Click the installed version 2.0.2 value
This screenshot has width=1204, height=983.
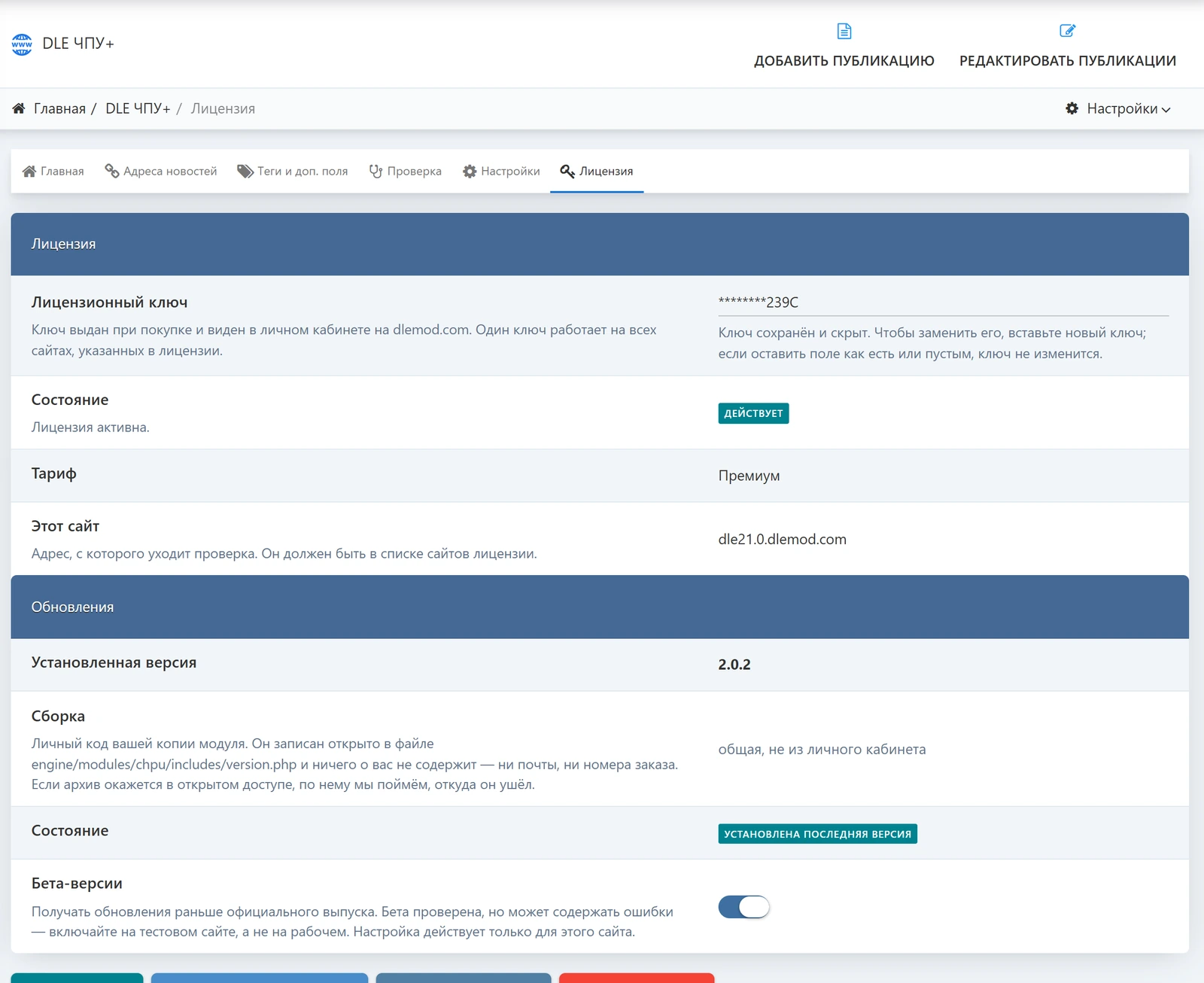click(x=734, y=665)
